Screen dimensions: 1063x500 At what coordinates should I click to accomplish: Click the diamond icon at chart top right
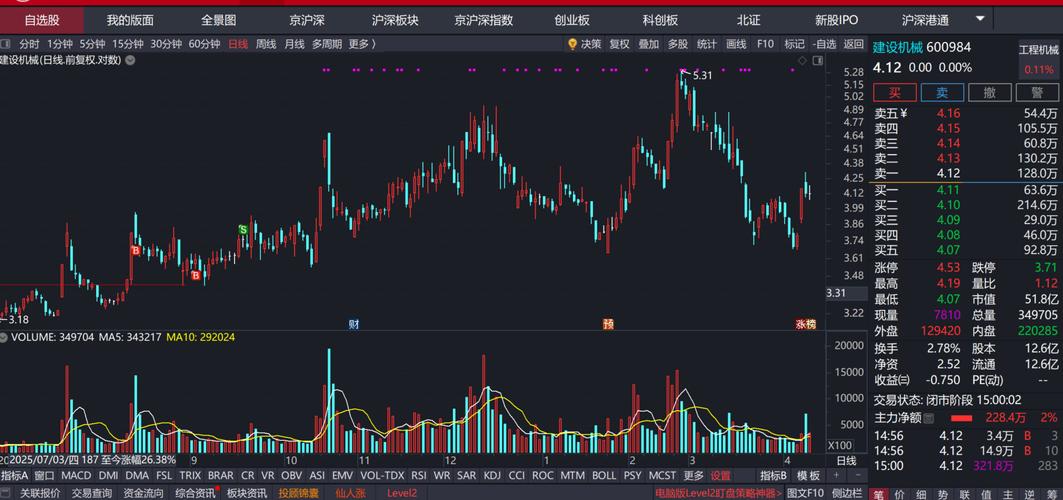click(802, 60)
